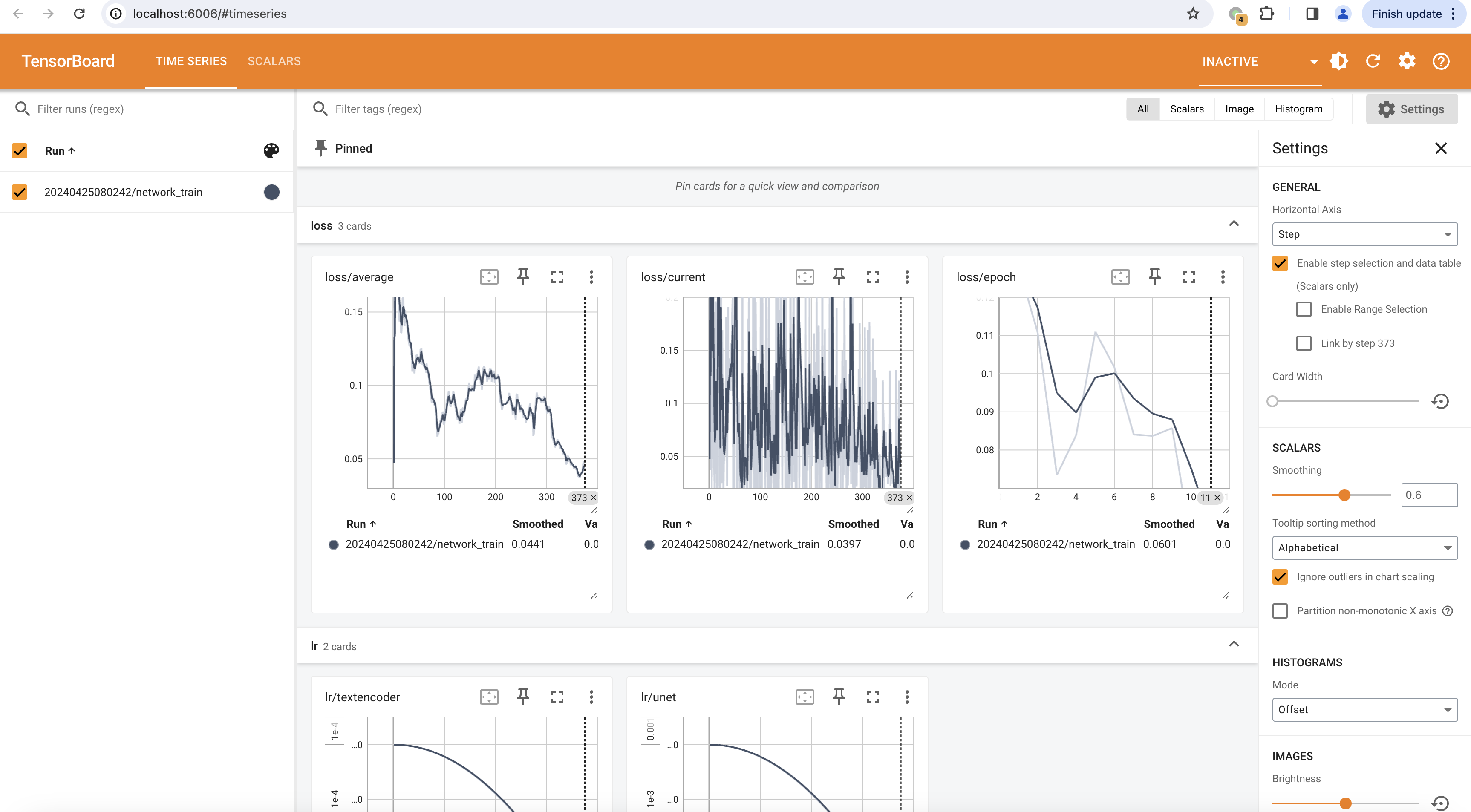
Task: Open Horizontal Axis Step dropdown
Action: click(x=1364, y=234)
